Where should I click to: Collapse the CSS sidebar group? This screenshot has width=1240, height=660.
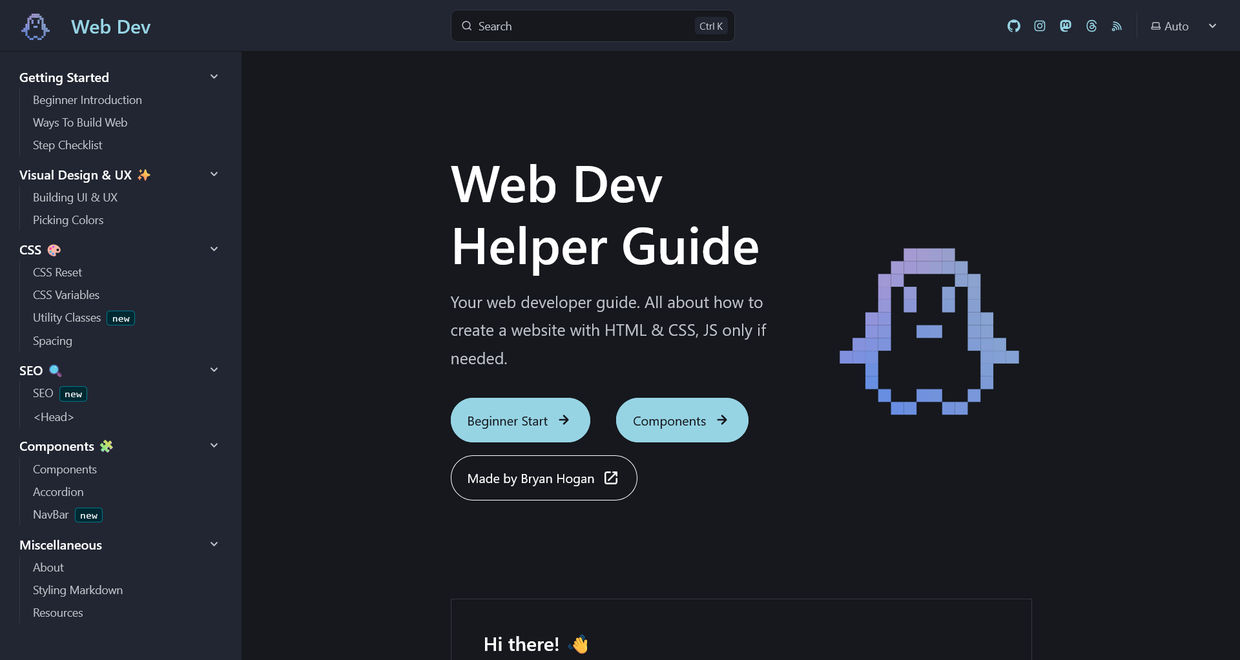(214, 249)
